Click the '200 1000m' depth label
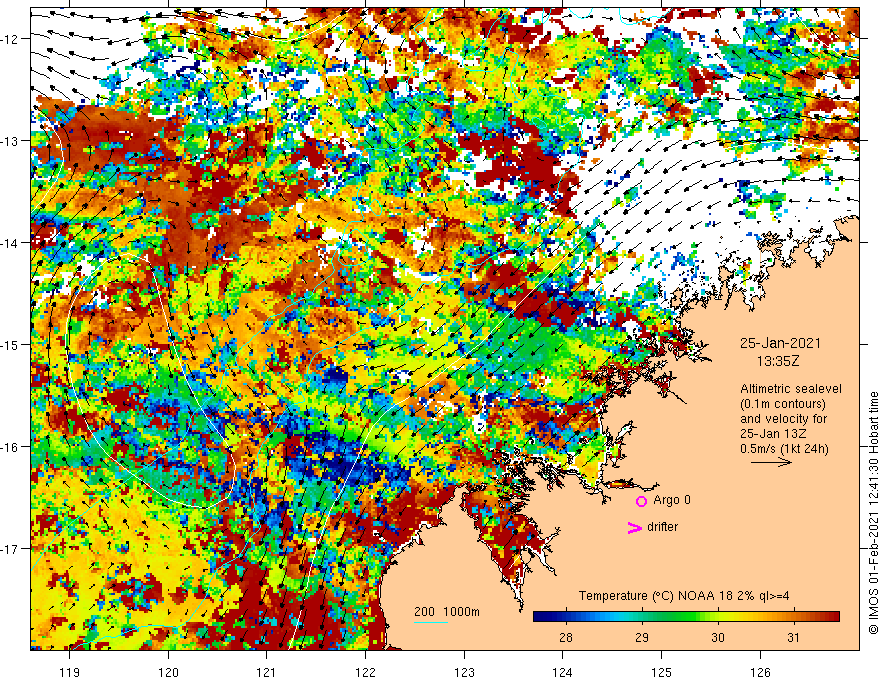 point(447,612)
